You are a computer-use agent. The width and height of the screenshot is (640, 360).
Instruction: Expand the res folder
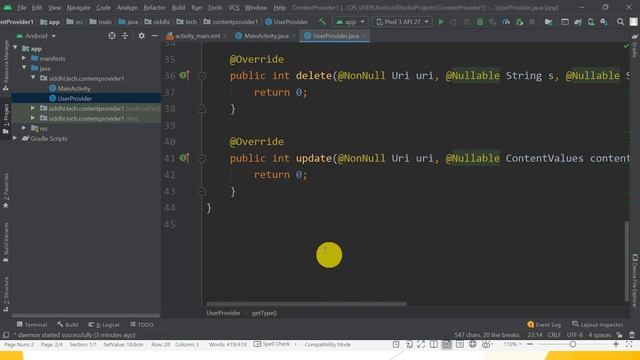24,128
